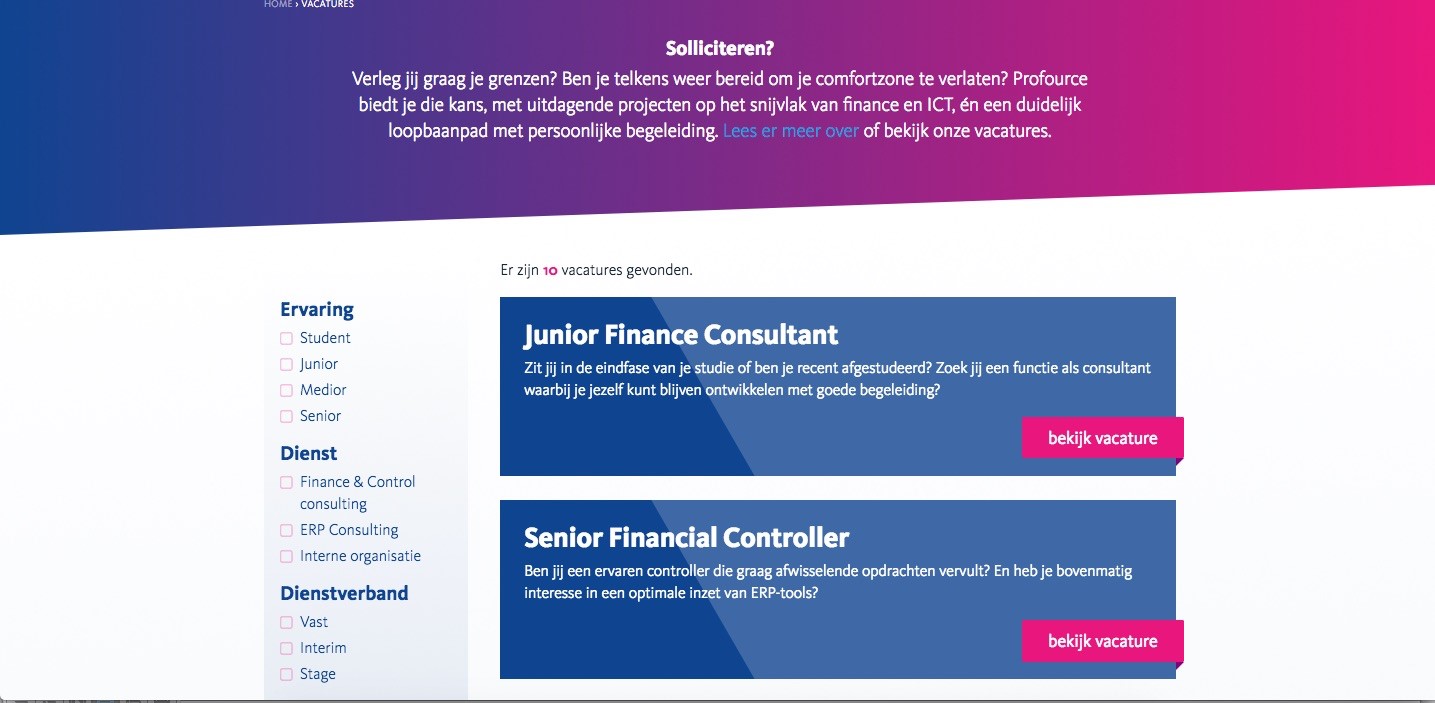
Task: Click the Ervaring filter heading
Action: click(x=317, y=310)
